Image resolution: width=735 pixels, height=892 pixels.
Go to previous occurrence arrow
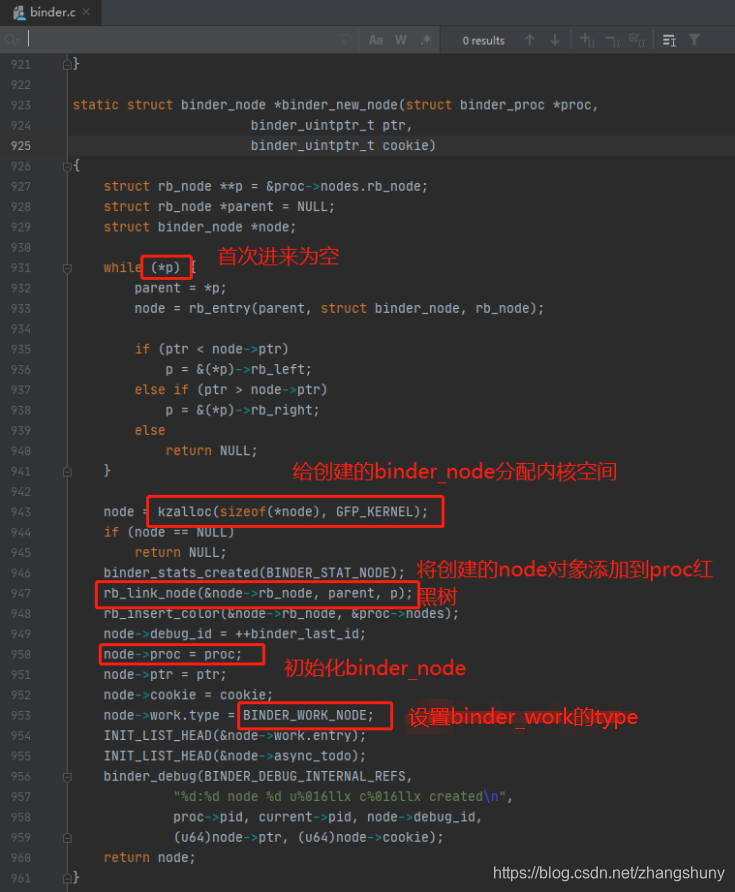[530, 40]
